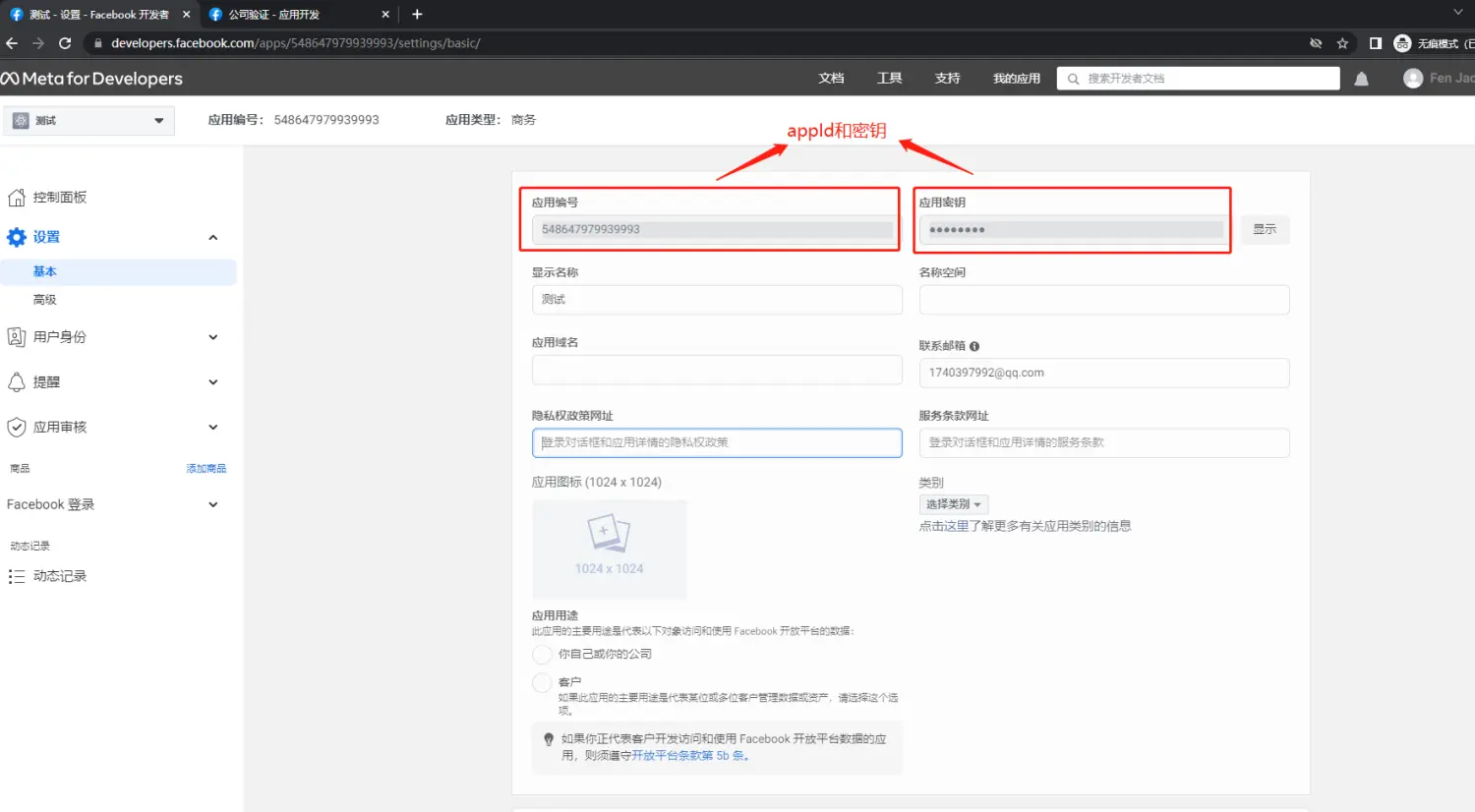Click the 服务条款网址 input field
Viewport: 1475px width, 812px height.
[x=1104, y=442]
